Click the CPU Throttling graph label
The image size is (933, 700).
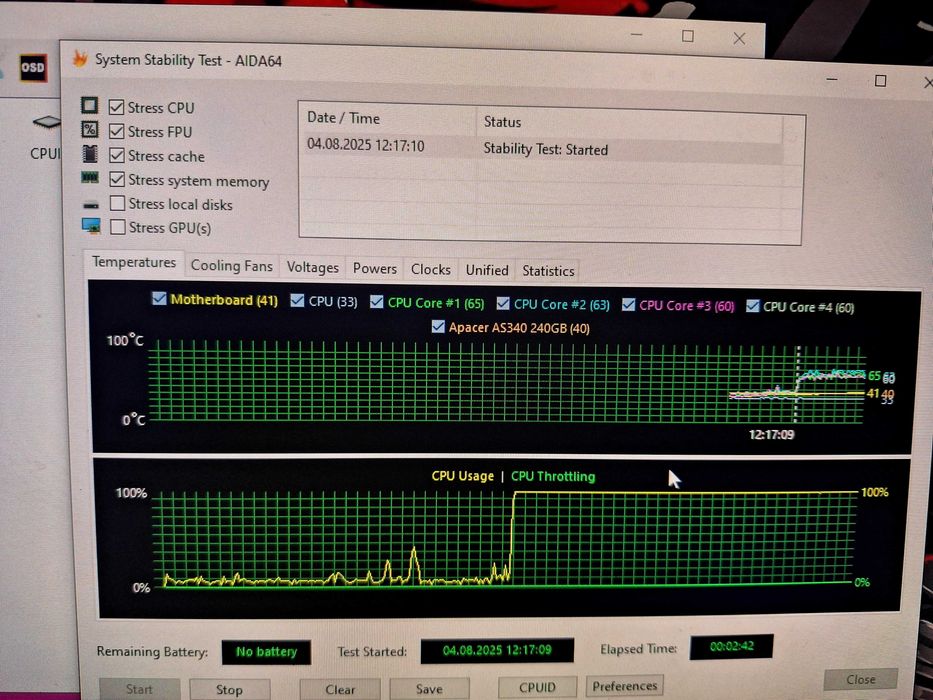[x=553, y=477]
